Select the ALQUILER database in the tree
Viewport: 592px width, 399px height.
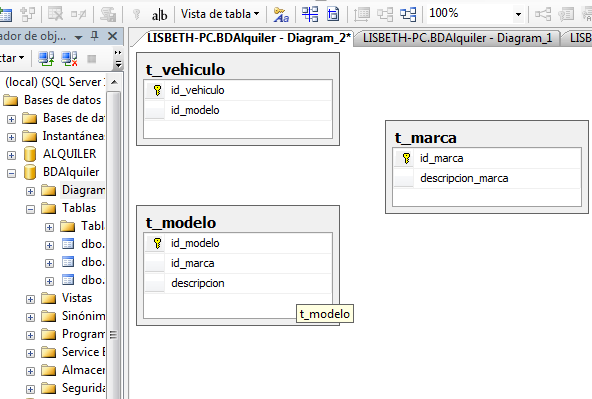(x=69, y=154)
